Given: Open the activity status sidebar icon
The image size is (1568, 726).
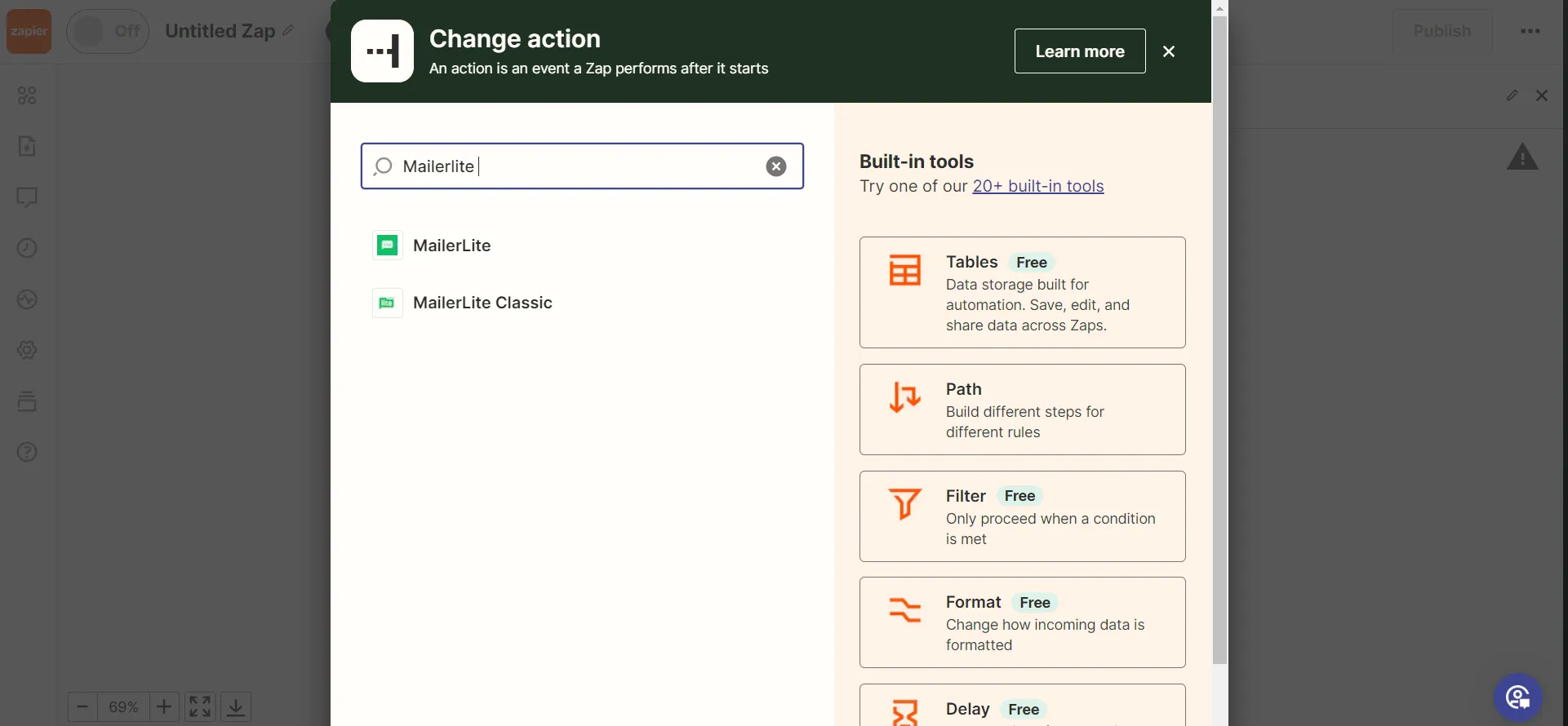Looking at the screenshot, I should (x=27, y=299).
